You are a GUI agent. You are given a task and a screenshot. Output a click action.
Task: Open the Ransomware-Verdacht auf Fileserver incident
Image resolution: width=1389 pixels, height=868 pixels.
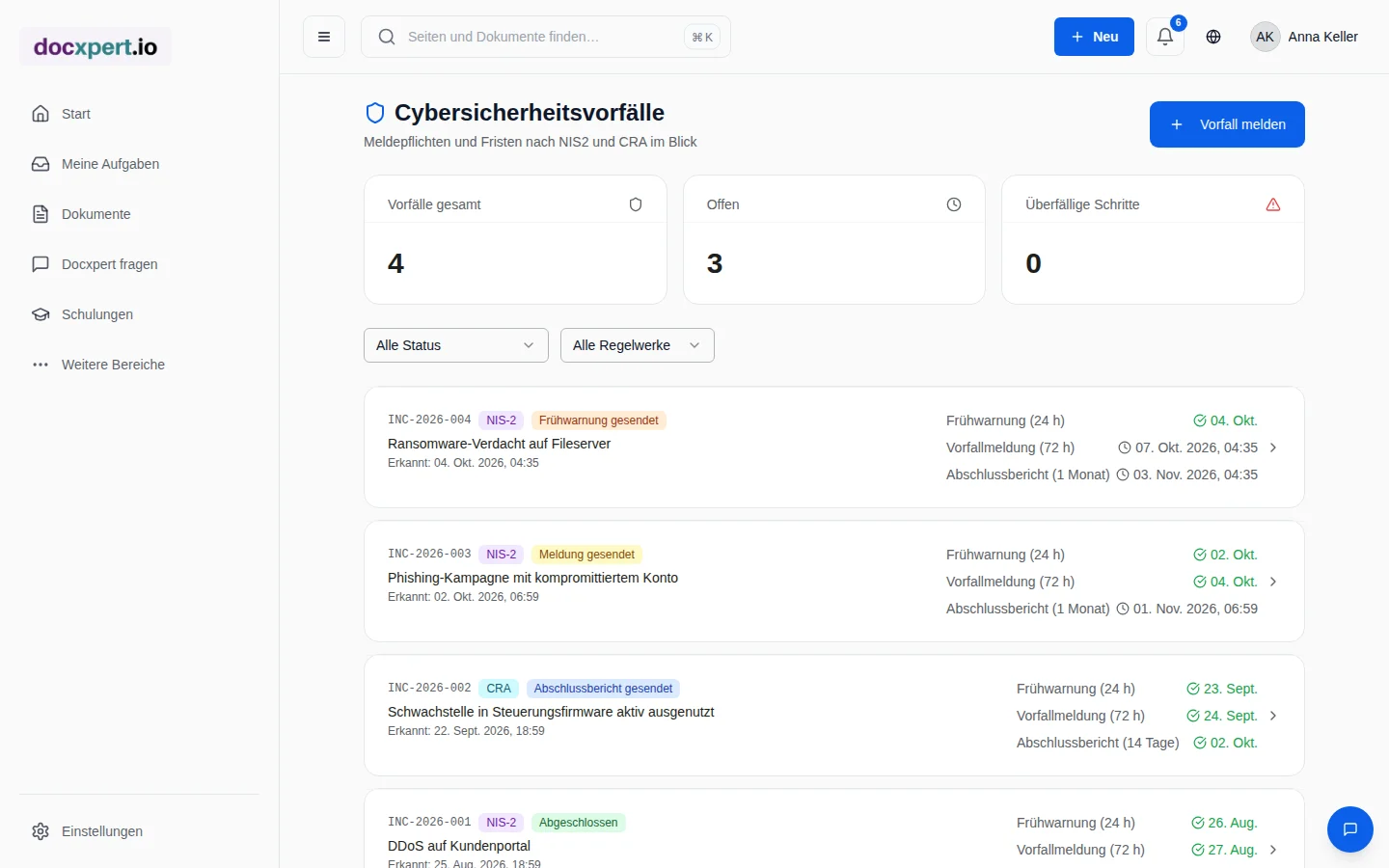click(x=499, y=444)
